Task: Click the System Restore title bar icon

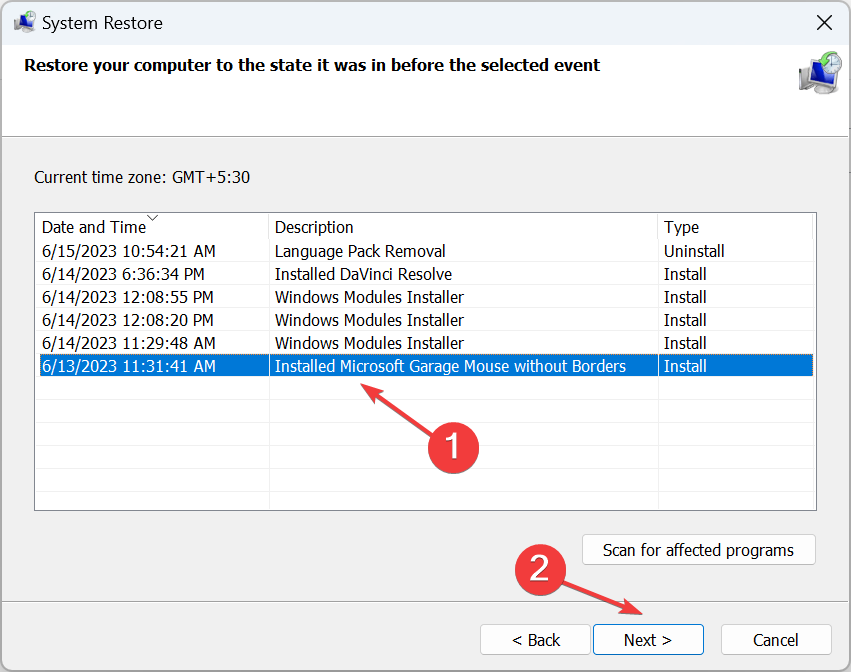Action: pos(24,22)
